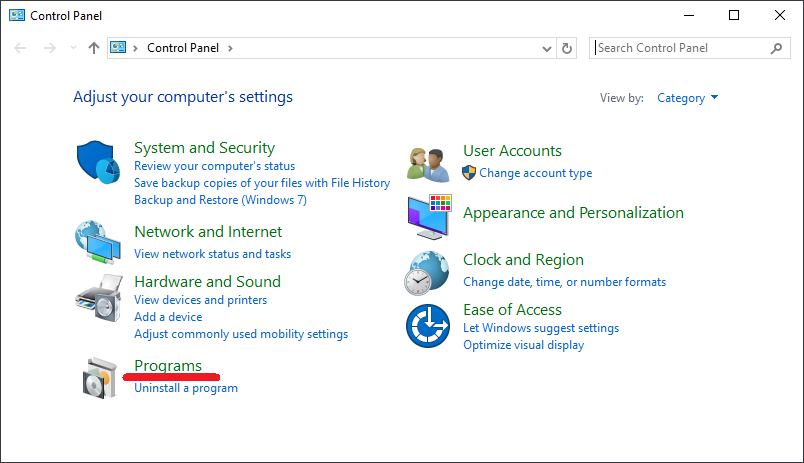The width and height of the screenshot is (804, 463).
Task: Click the search magnifier icon
Action: point(776,48)
